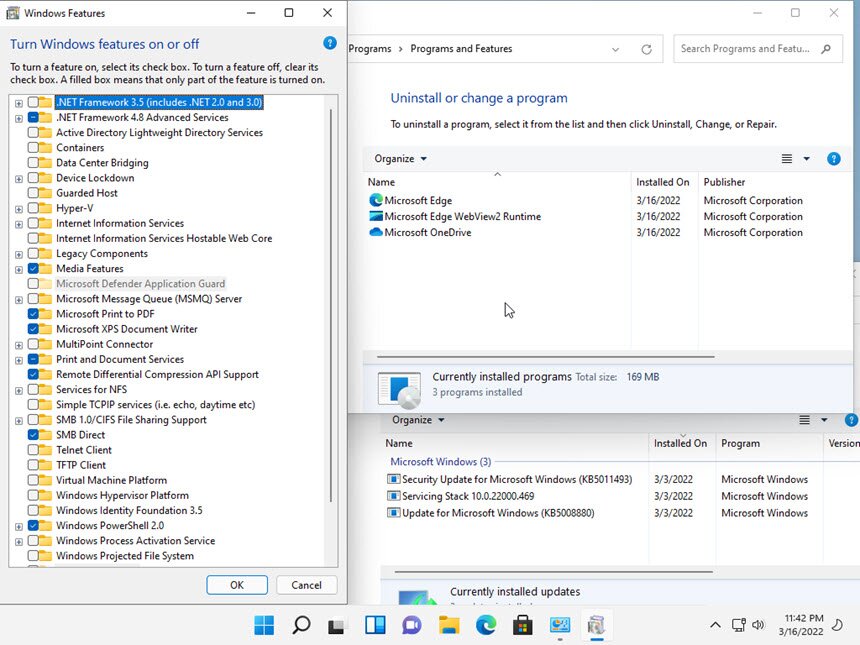Enable .NET Framework 3.5 checkbox
860x645 pixels.
(33, 102)
